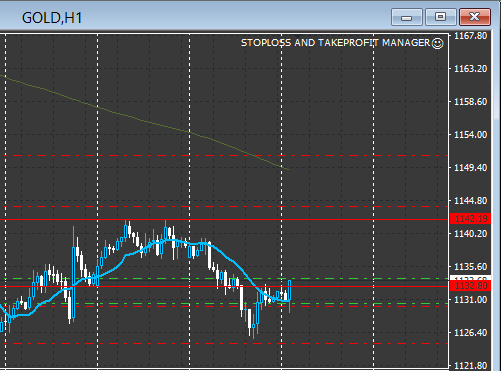Restore the GOLD,H1 chart window size

click(x=441, y=17)
